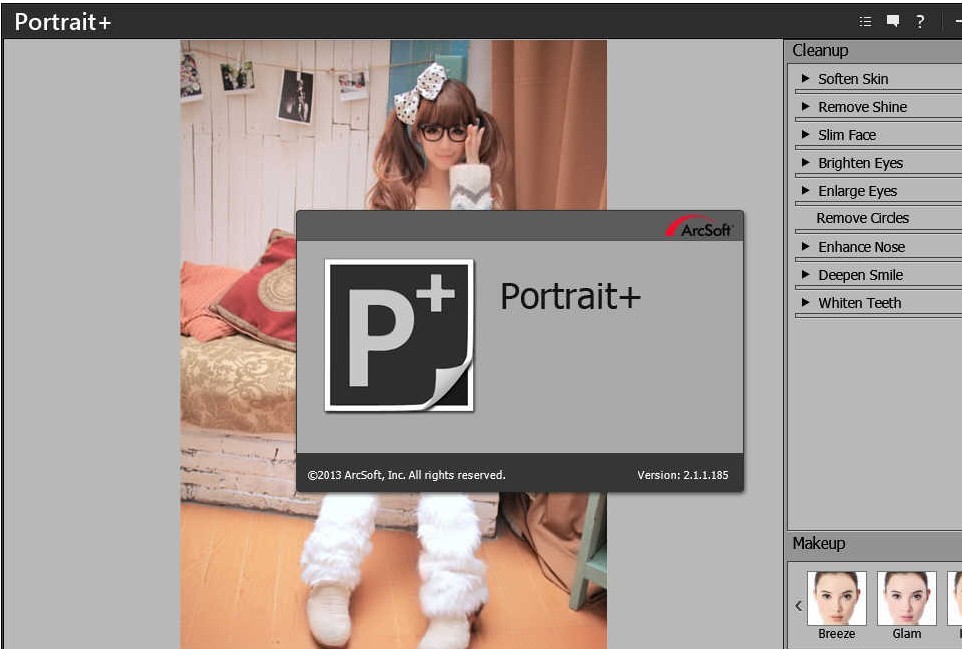Viewport: 962px width, 649px height.
Task: Expand the Deepen Smile option
Action: (806, 275)
